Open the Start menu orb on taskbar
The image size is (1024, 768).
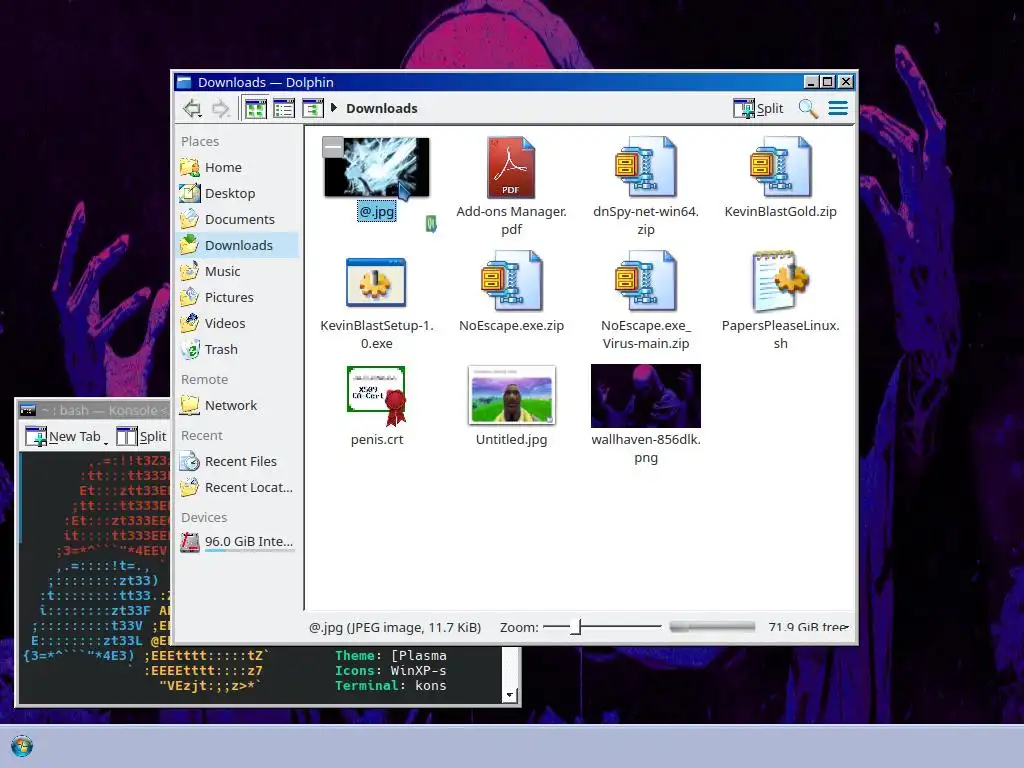[22, 746]
